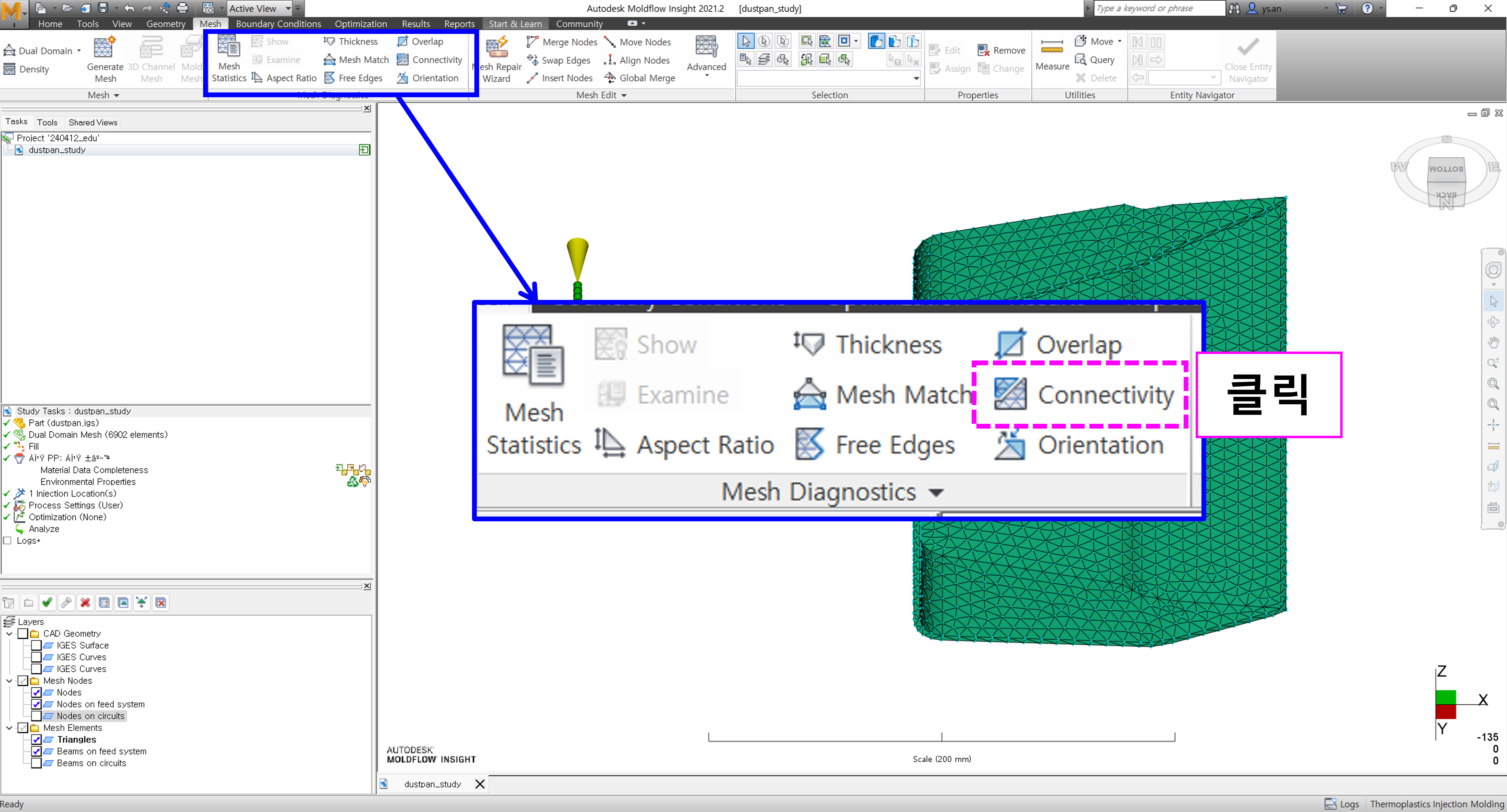The height and width of the screenshot is (812, 1507).
Task: Select the Swap Edges tool
Action: (559, 60)
